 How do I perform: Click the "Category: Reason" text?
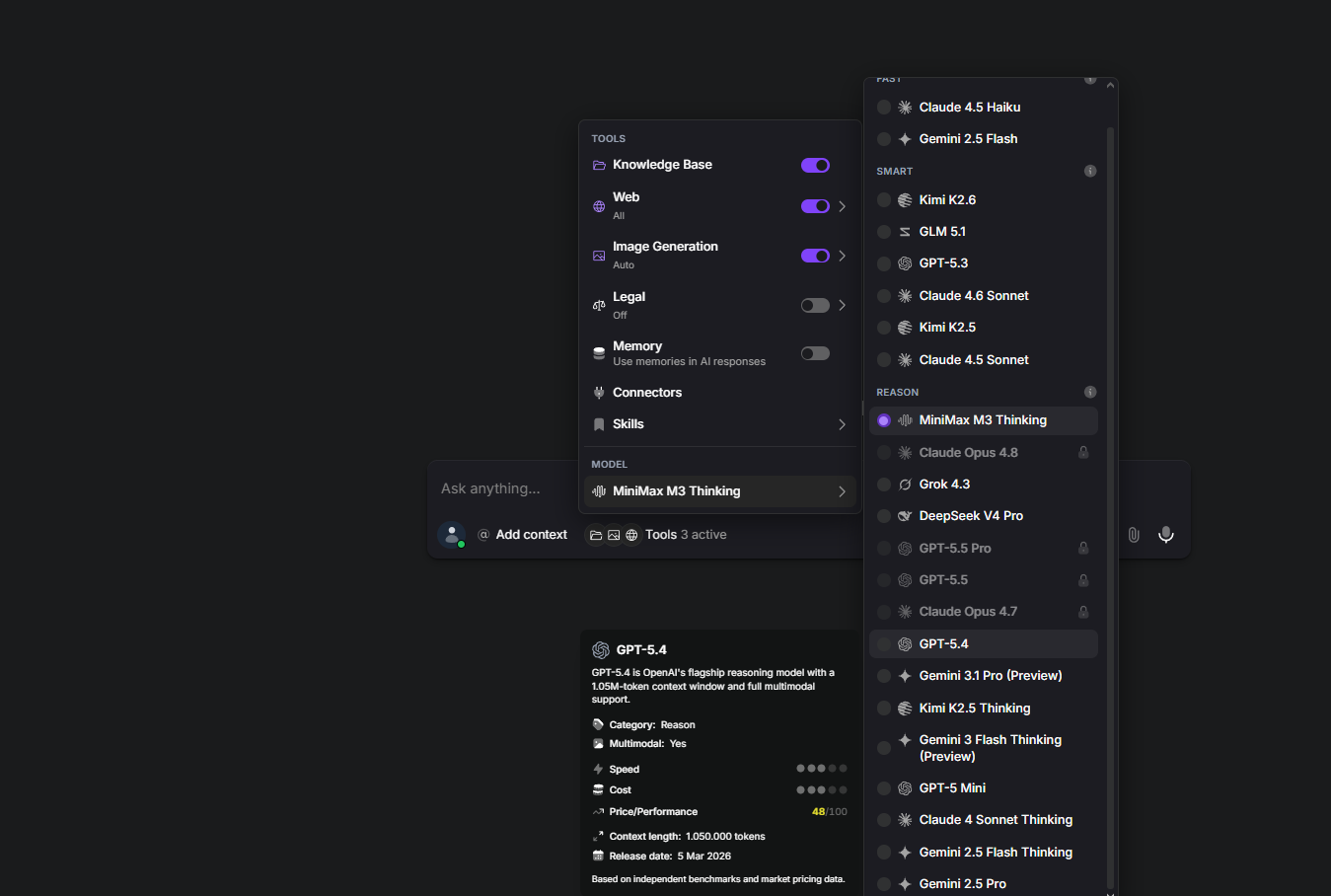pos(652,725)
